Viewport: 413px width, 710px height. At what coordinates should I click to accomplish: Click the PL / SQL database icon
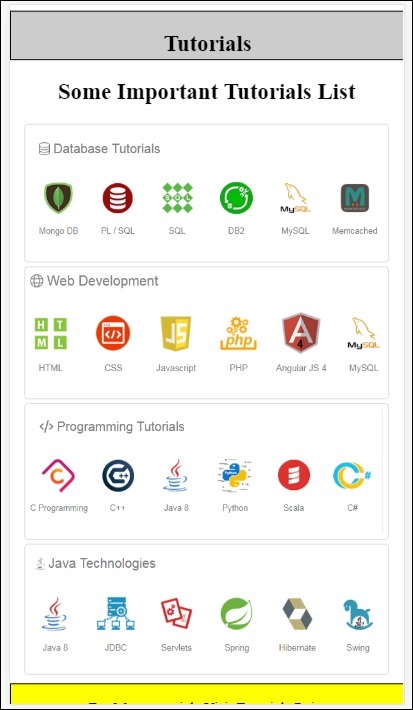tap(118, 198)
